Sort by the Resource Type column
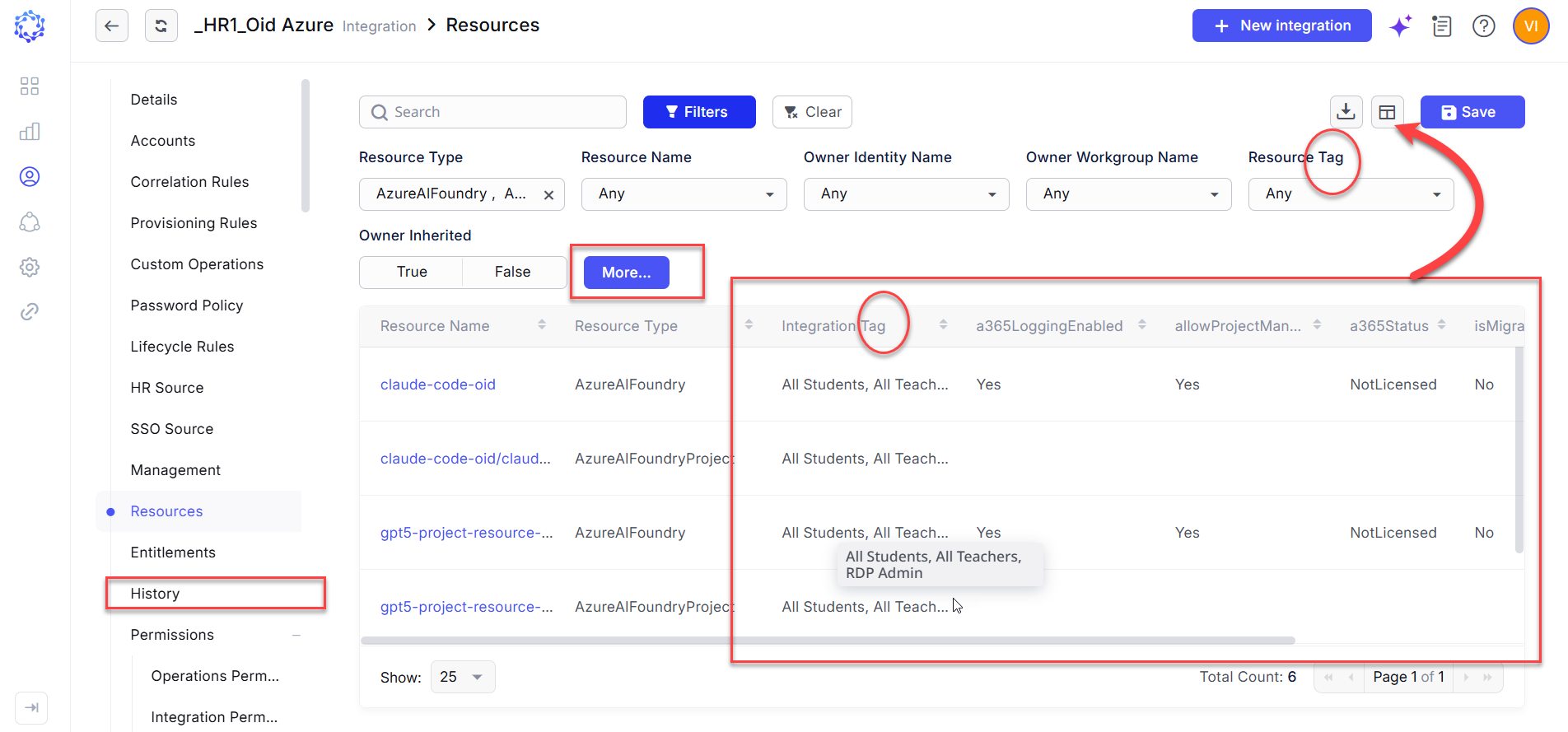 749,325
